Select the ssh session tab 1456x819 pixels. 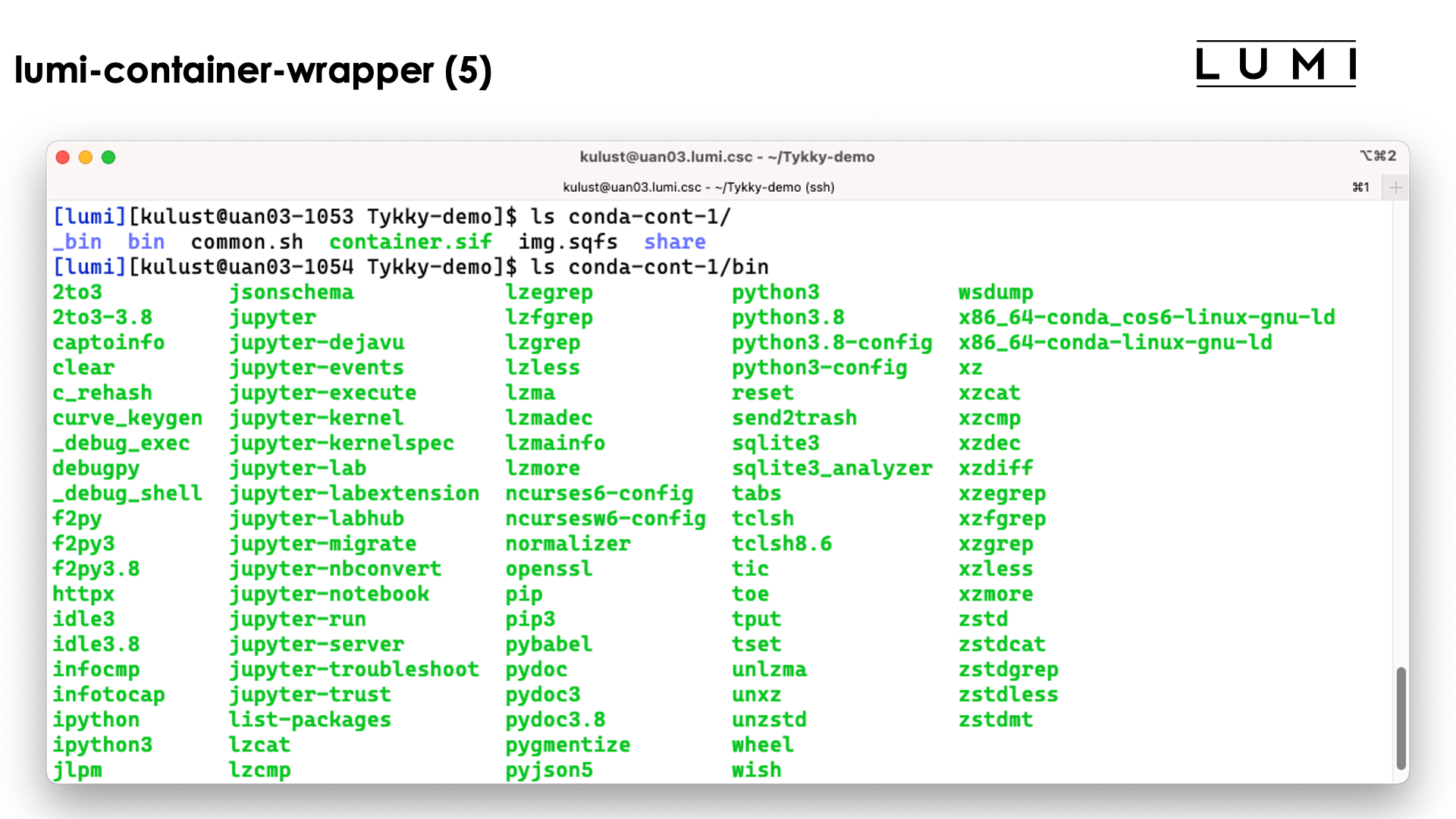(x=698, y=187)
